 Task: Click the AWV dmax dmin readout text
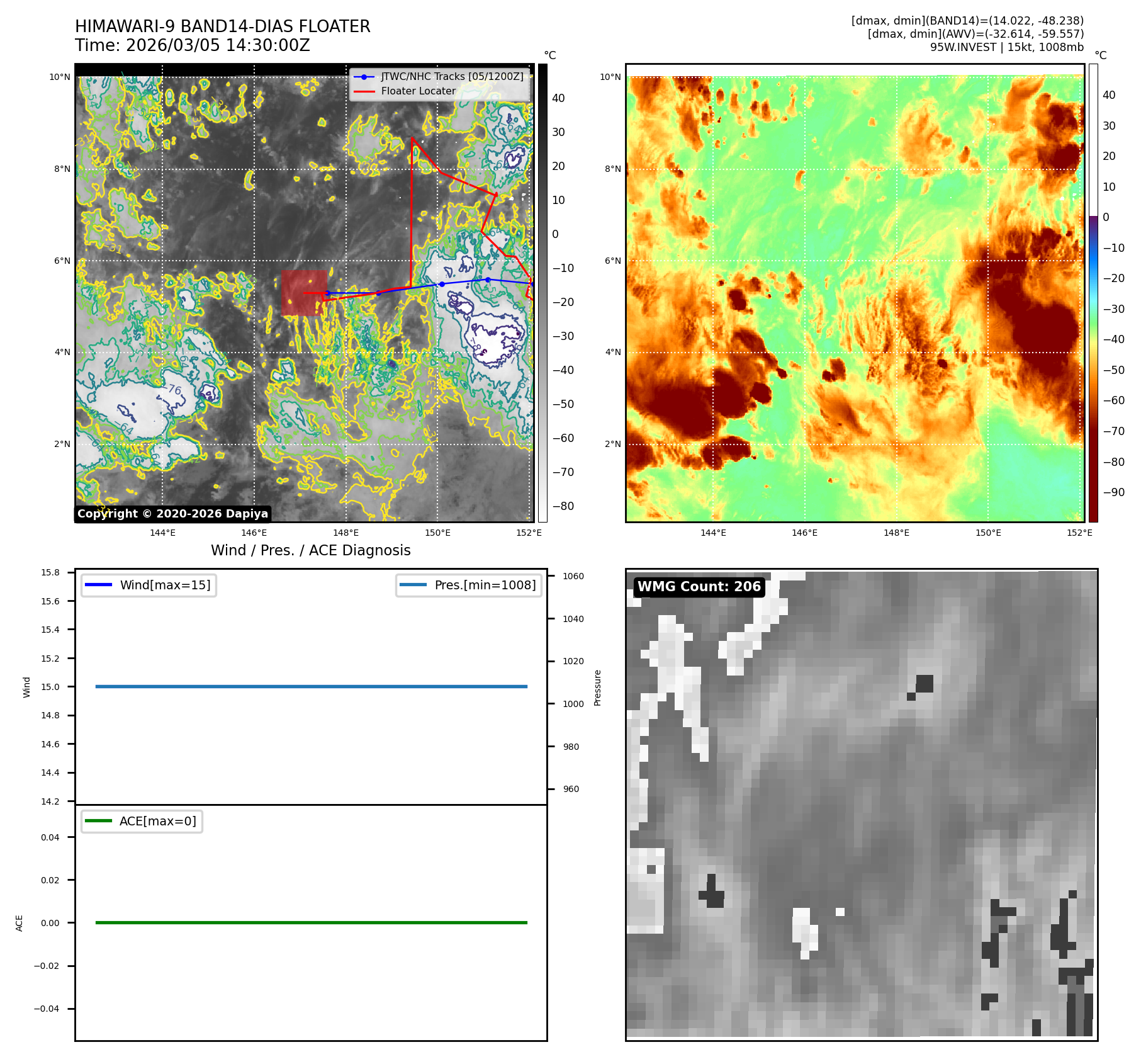(975, 34)
